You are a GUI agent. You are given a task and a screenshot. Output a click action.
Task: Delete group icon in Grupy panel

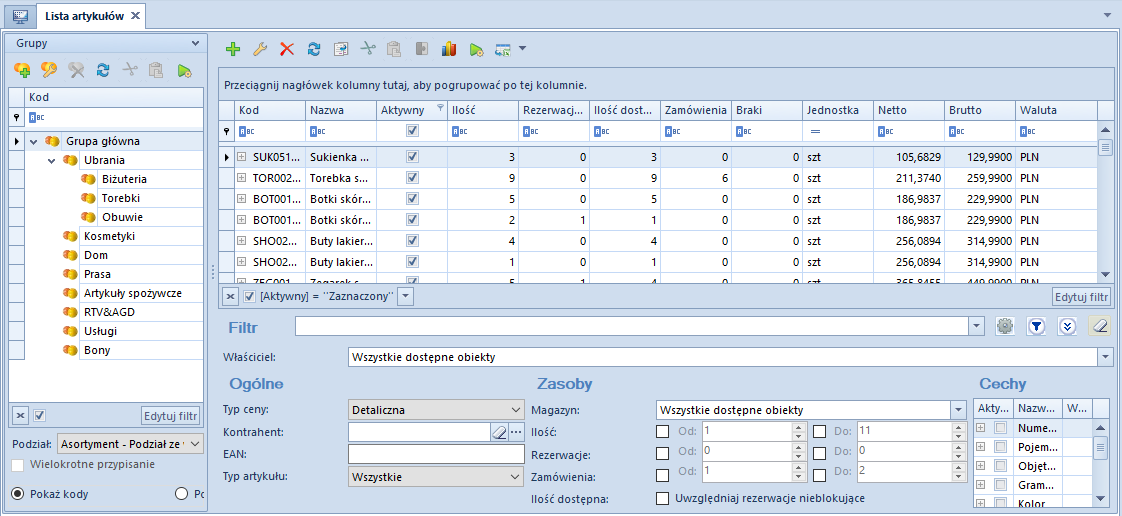pyautogui.click(x=76, y=69)
